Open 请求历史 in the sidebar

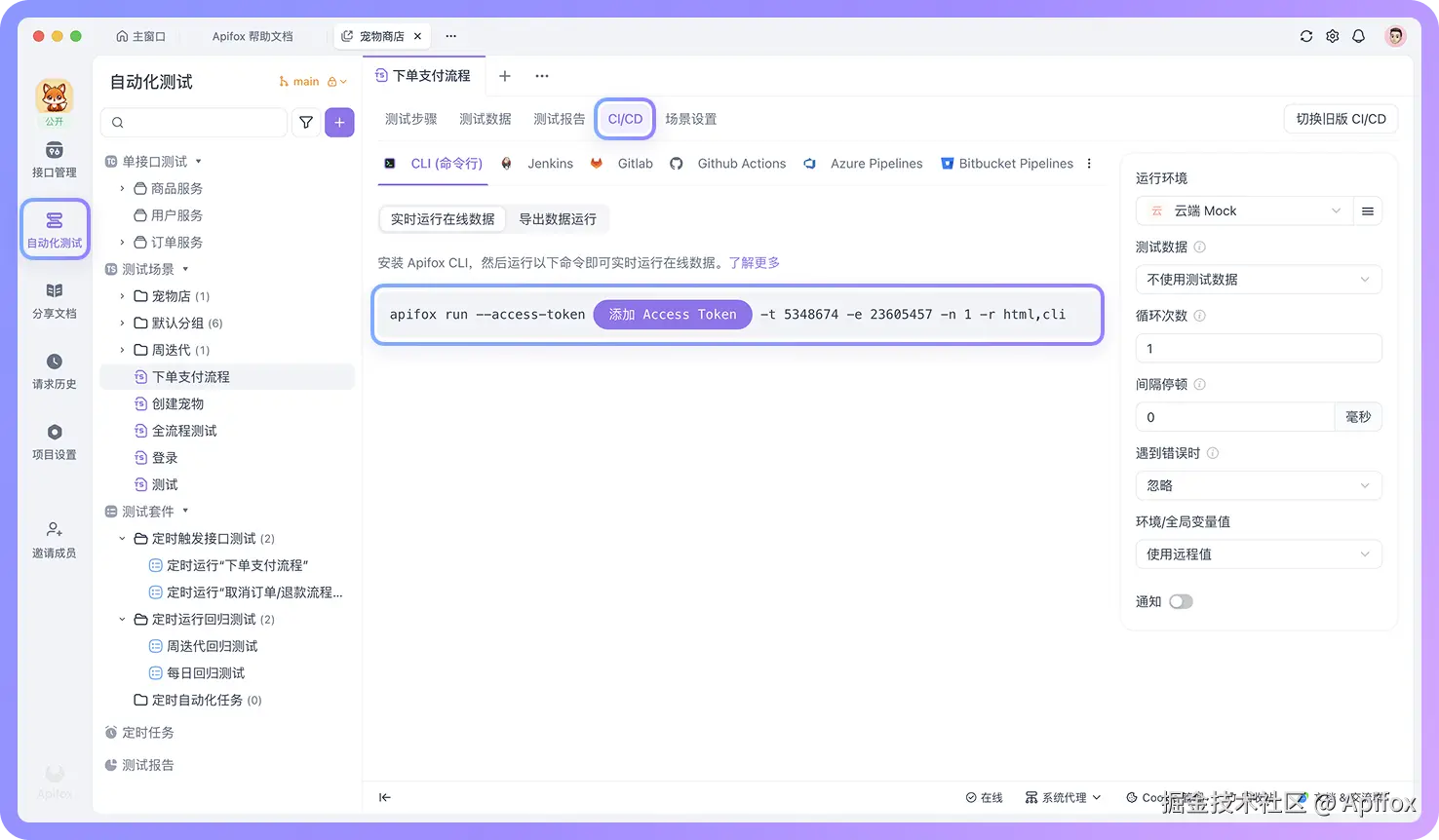pos(55,371)
